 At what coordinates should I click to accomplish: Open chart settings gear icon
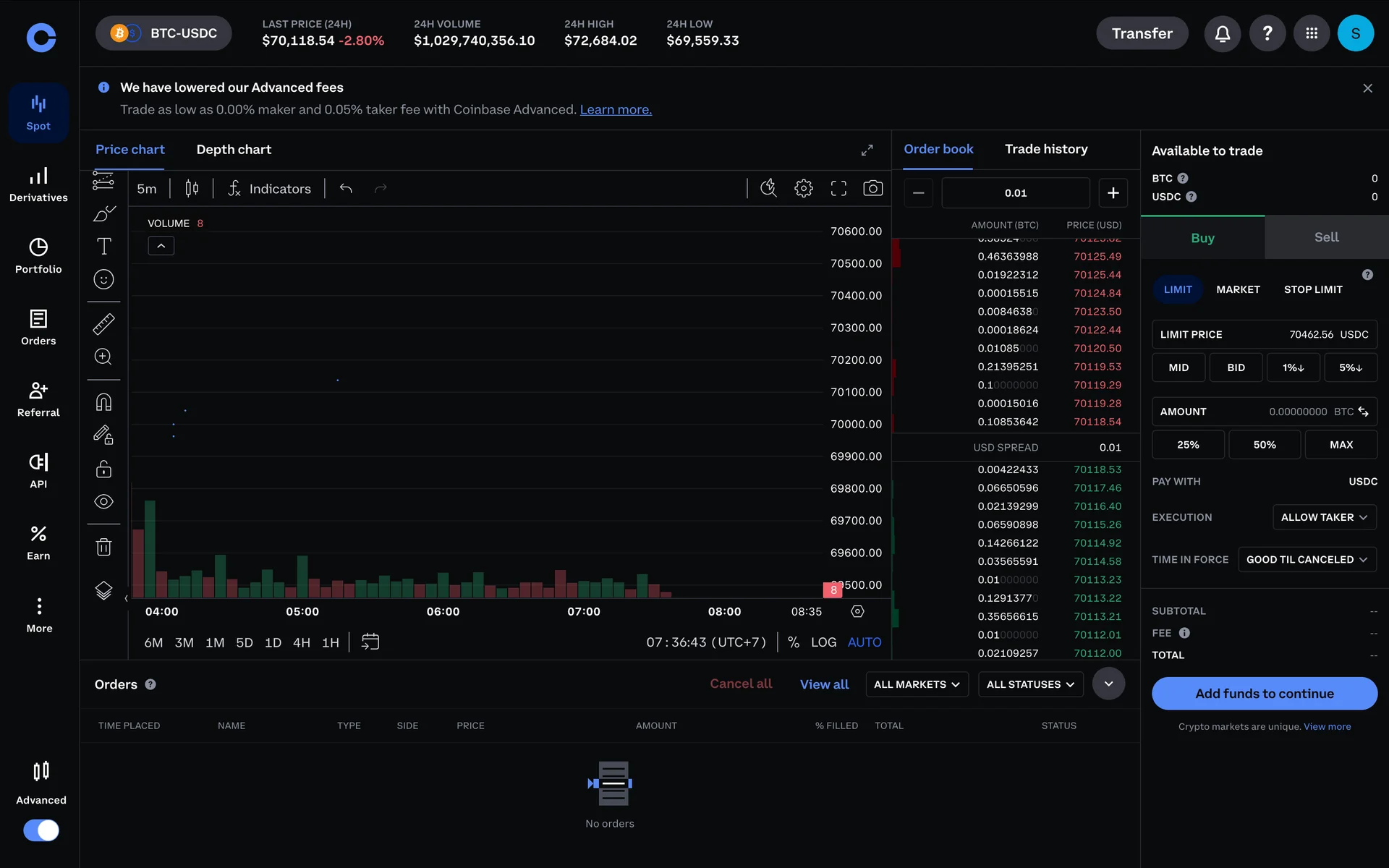coord(803,189)
